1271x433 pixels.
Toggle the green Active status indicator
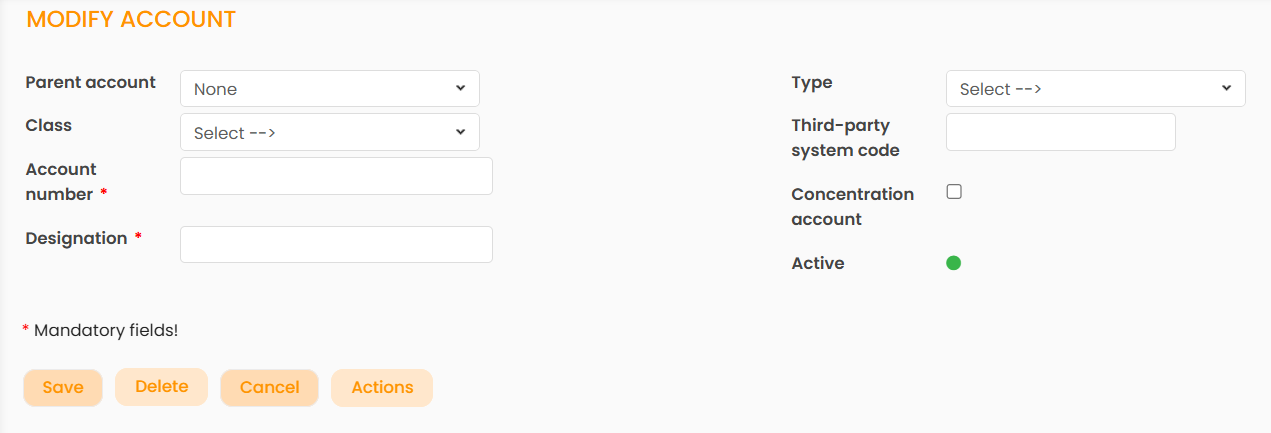tap(954, 263)
